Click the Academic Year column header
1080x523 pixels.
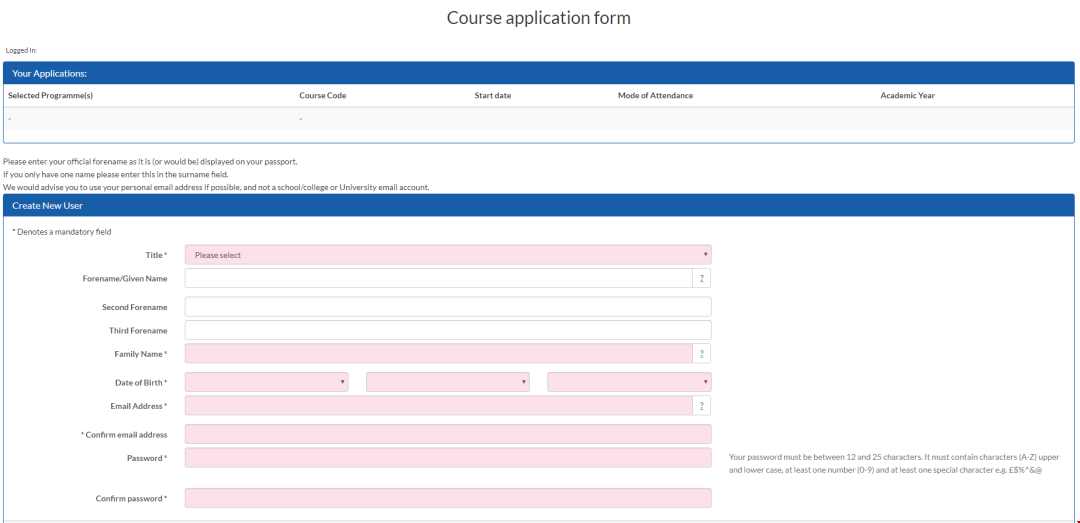pyautogui.click(x=907, y=96)
